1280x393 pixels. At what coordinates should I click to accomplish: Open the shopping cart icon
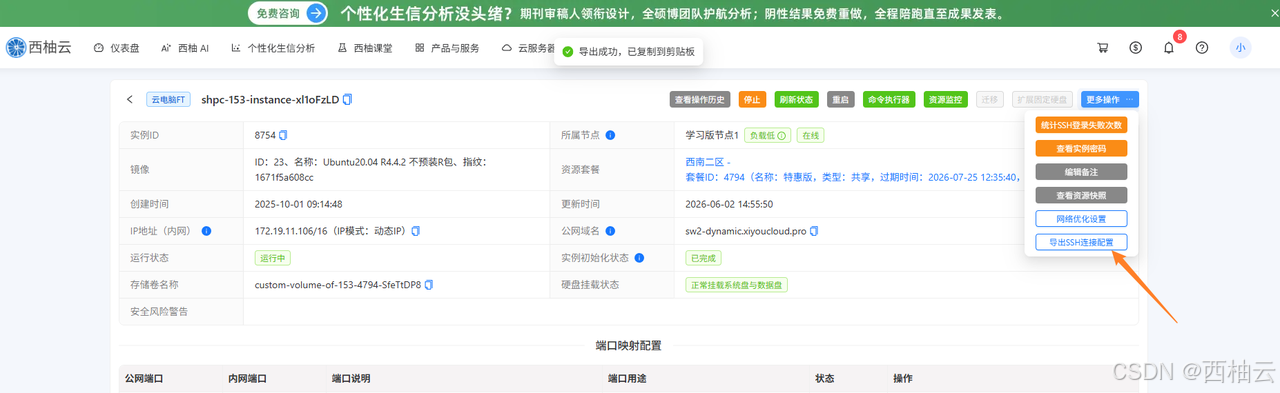tap(1103, 47)
